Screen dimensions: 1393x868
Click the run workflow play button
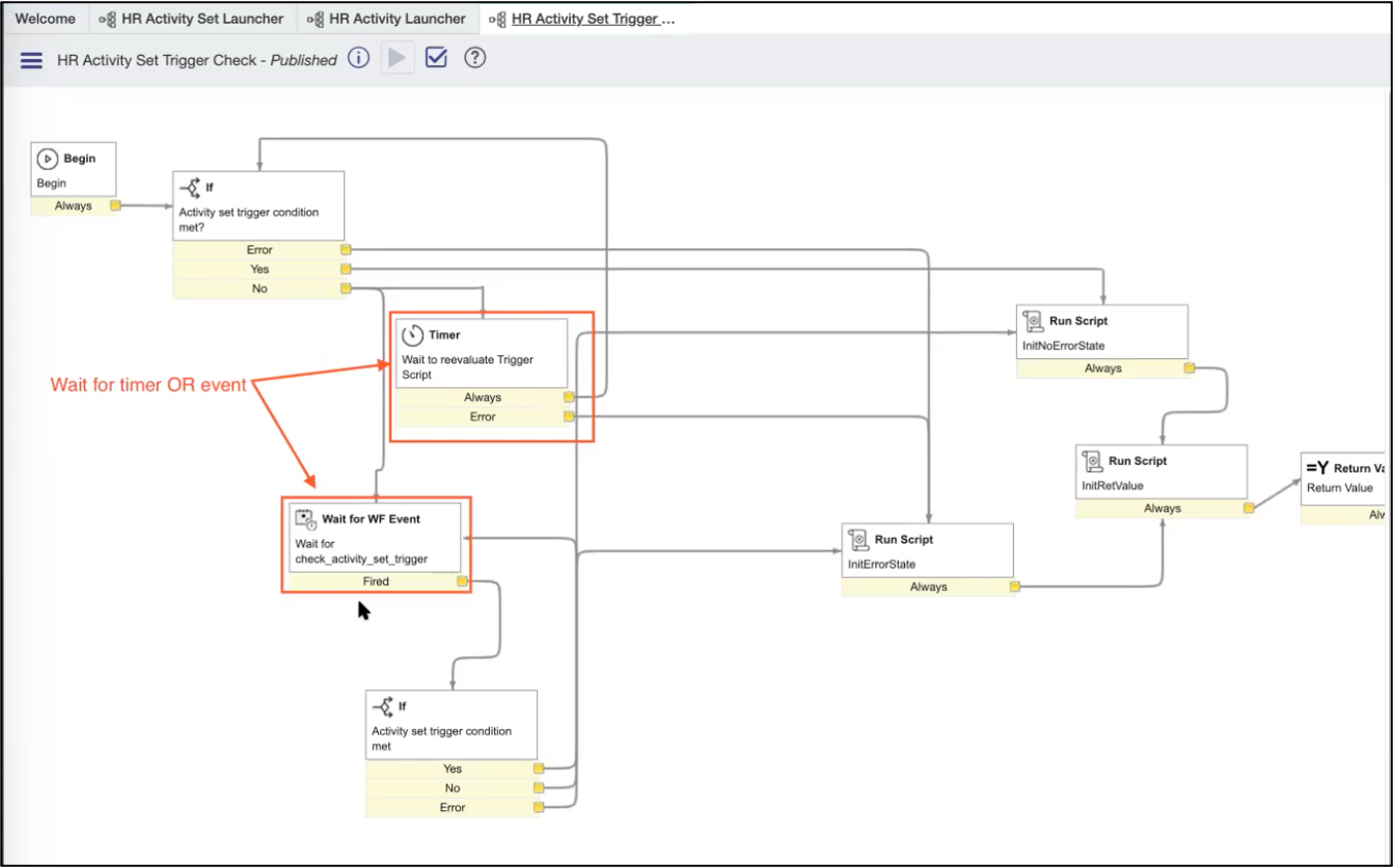click(x=397, y=58)
